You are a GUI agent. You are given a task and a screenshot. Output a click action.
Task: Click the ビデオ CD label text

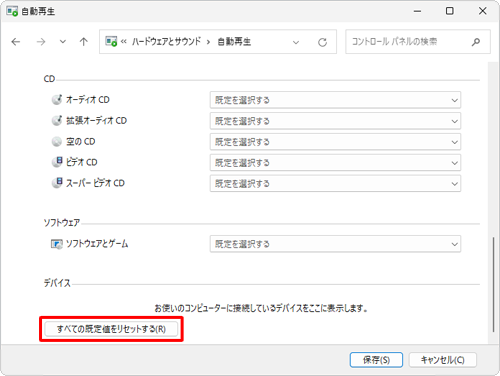tap(82, 162)
